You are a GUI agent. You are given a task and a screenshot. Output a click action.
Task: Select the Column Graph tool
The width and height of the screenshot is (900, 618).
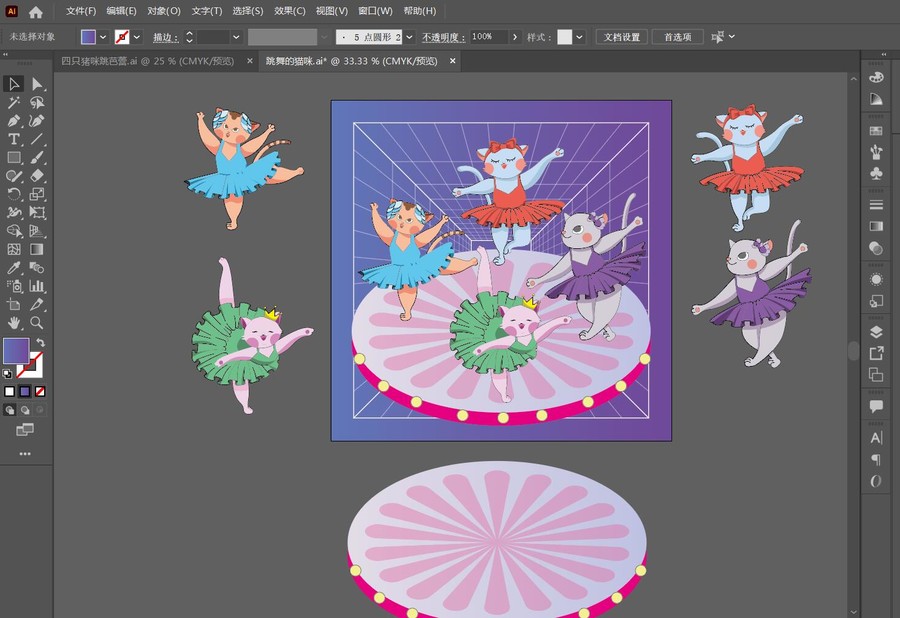click(x=37, y=286)
